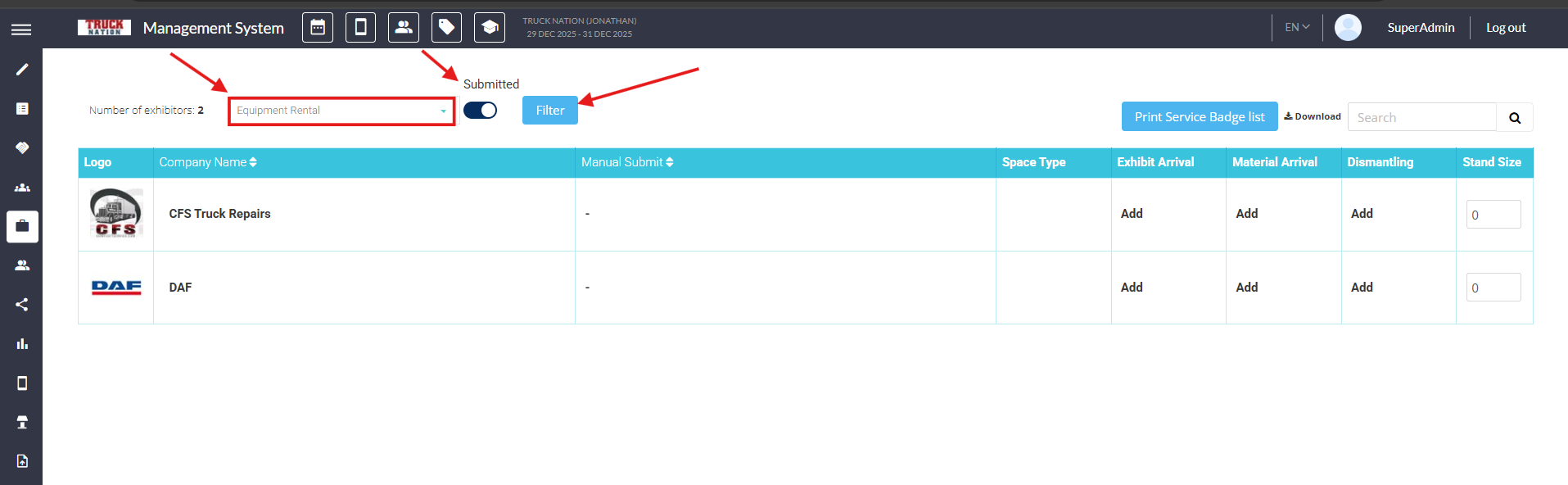Viewport: 1568px width, 485px height.
Task: Sort by Manual Submit column
Action: pos(627,162)
